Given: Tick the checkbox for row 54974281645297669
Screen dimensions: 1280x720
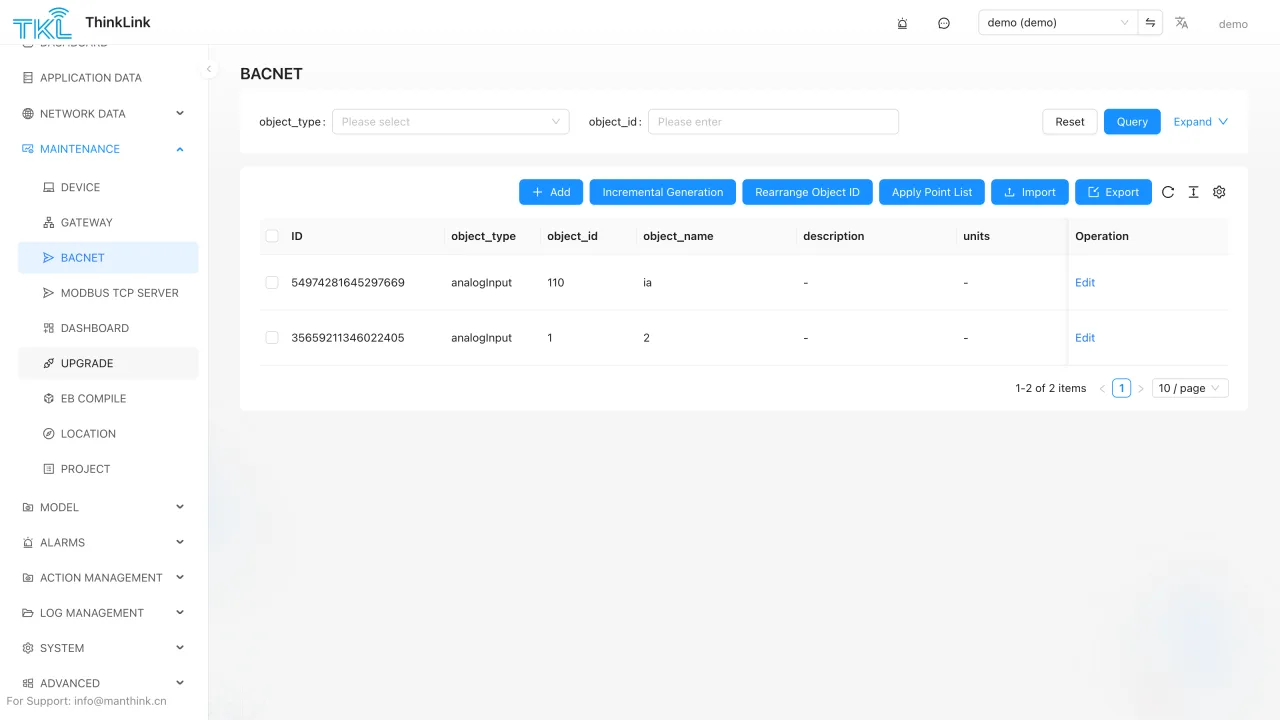Looking at the screenshot, I should [x=272, y=283].
